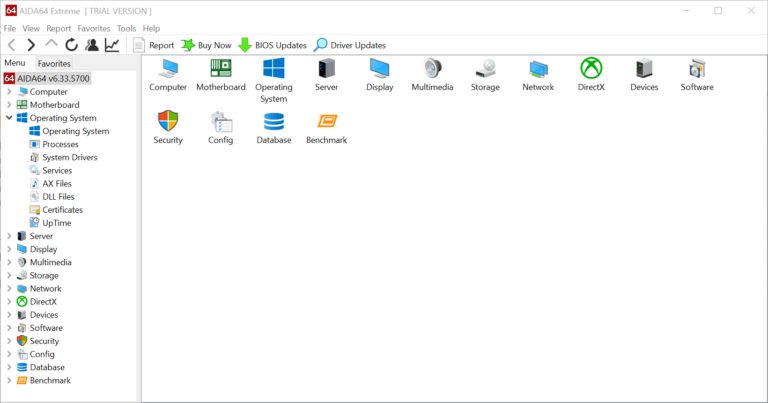Viewport: 768px width, 403px height.
Task: Expand the Devices tree node
Action: (x=9, y=315)
